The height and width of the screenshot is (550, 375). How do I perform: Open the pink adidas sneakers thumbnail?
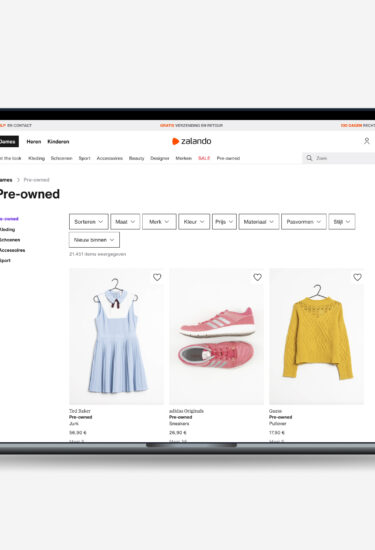(x=217, y=336)
